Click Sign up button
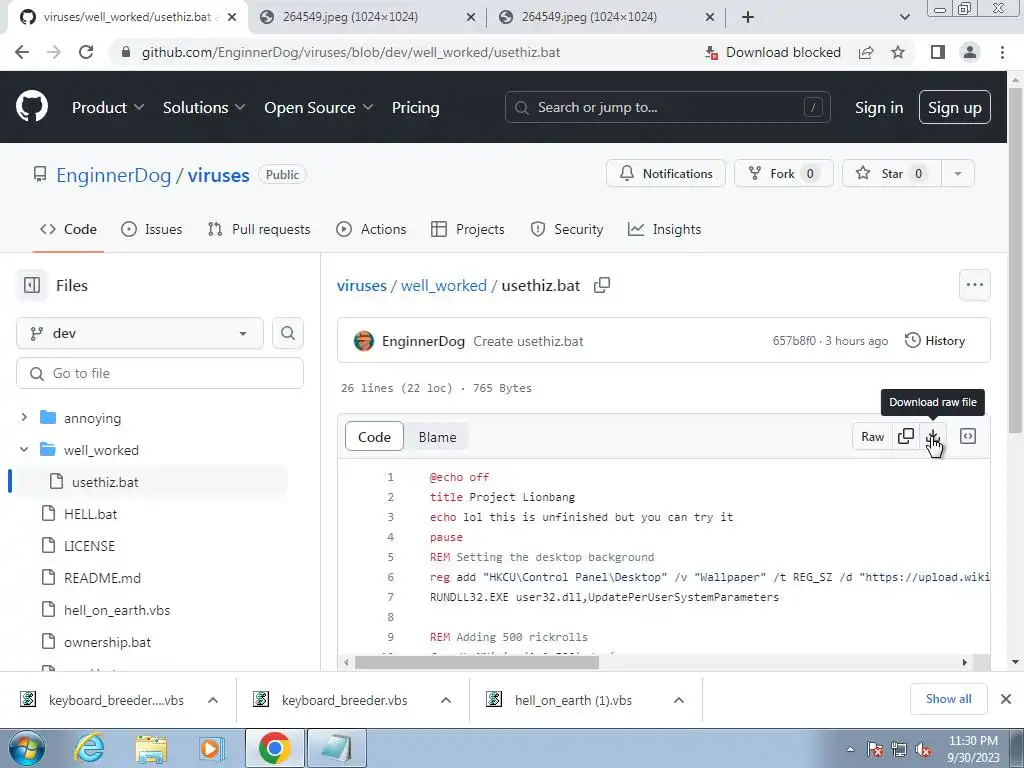 point(954,107)
